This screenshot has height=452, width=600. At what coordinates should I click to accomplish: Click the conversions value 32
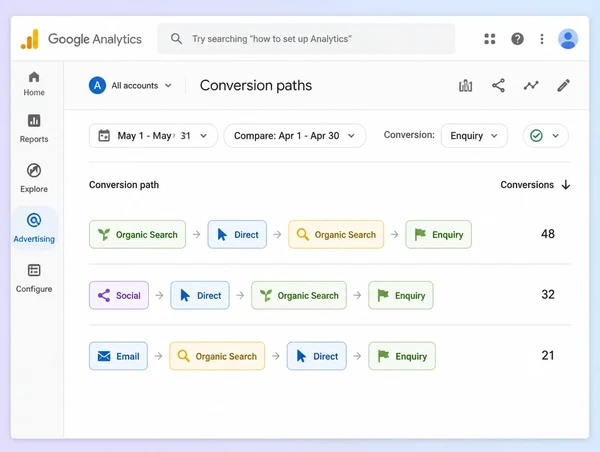[x=548, y=294]
